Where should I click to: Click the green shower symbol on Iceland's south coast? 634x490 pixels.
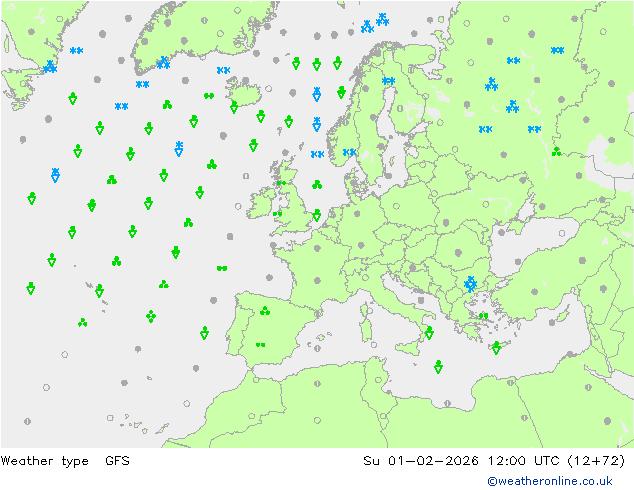(x=234, y=107)
